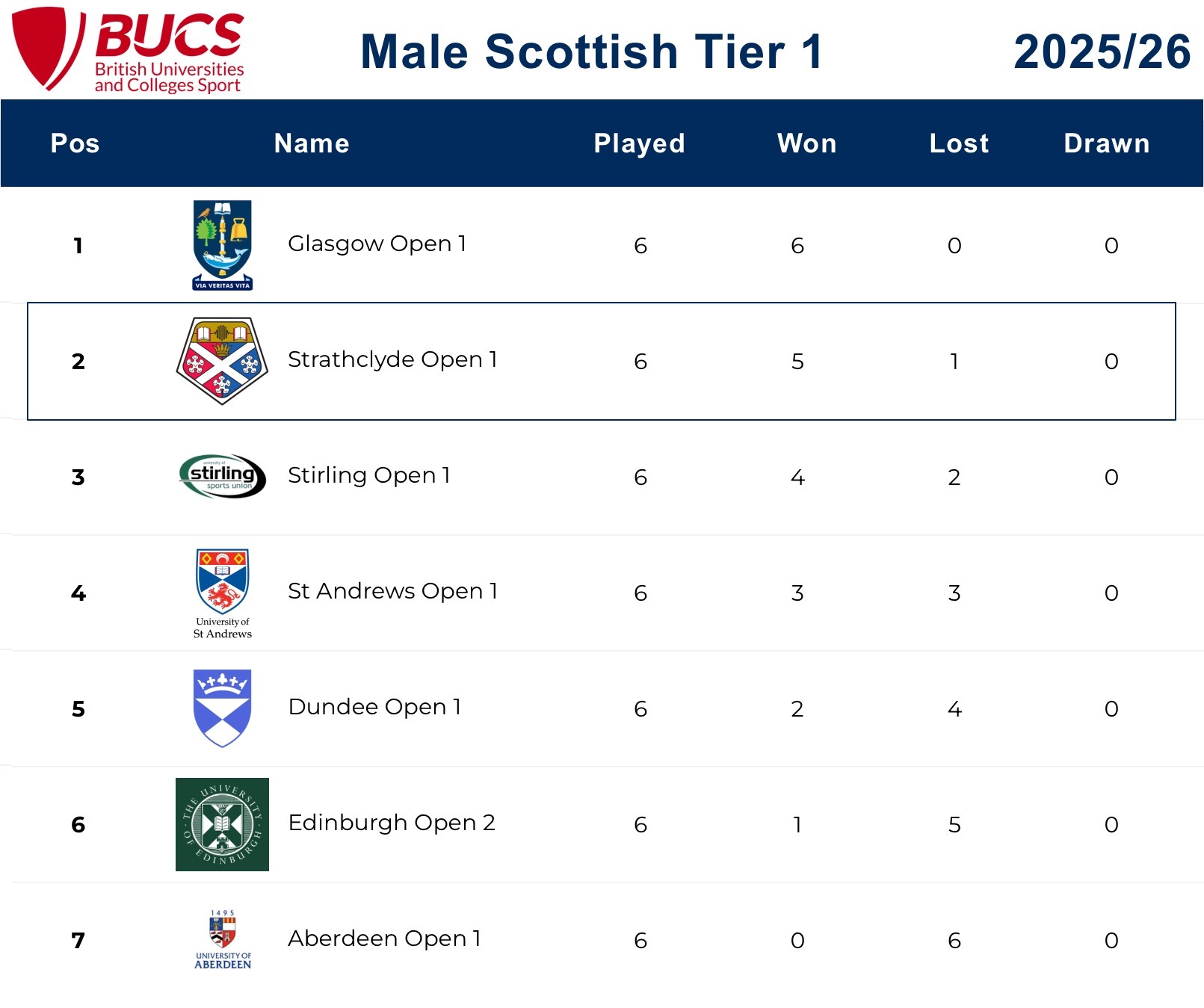Image resolution: width=1204 pixels, height=1008 pixels.
Task: Click the Won column header
Action: 806,143
